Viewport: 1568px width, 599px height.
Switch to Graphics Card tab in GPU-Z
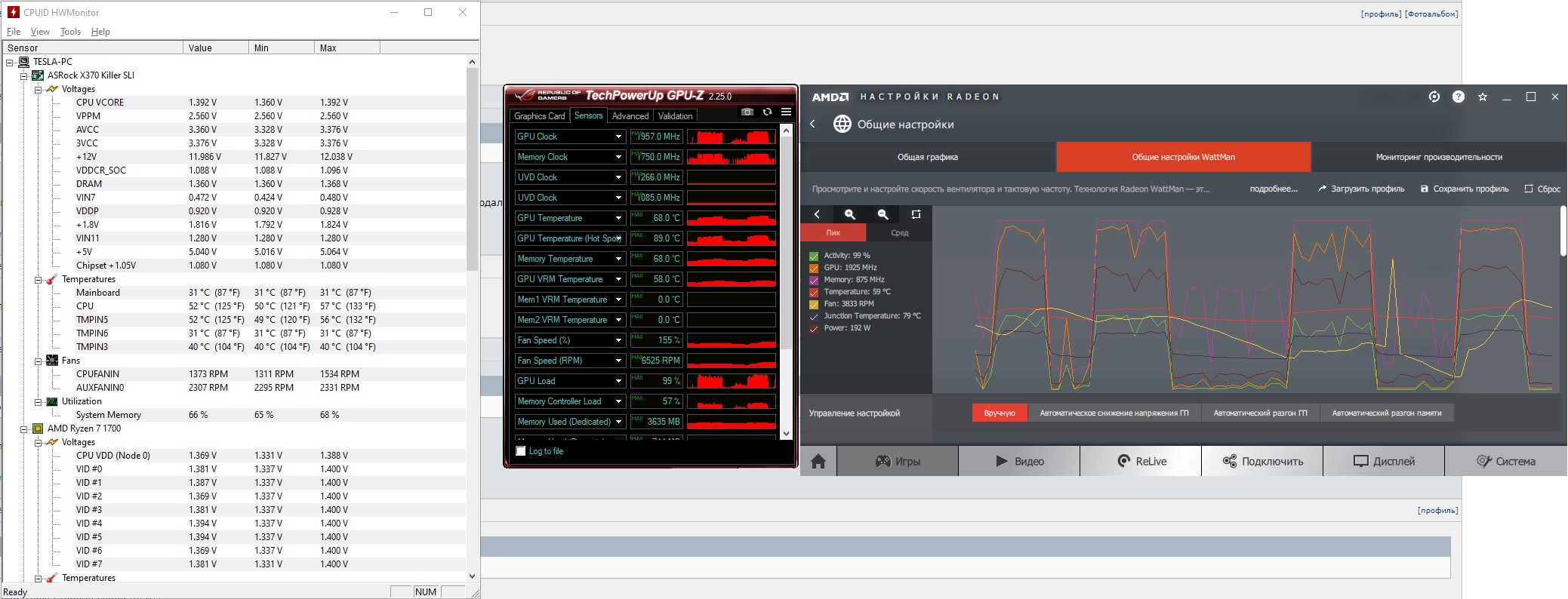539,115
